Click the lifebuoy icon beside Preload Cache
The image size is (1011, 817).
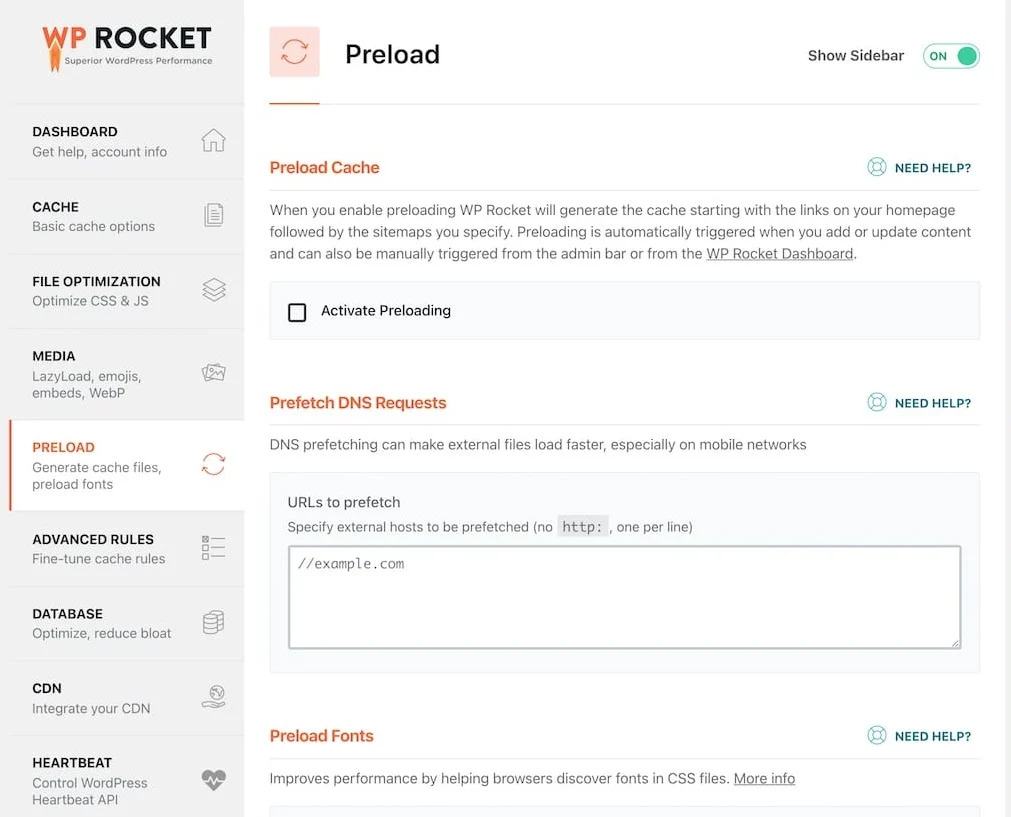click(x=876, y=167)
